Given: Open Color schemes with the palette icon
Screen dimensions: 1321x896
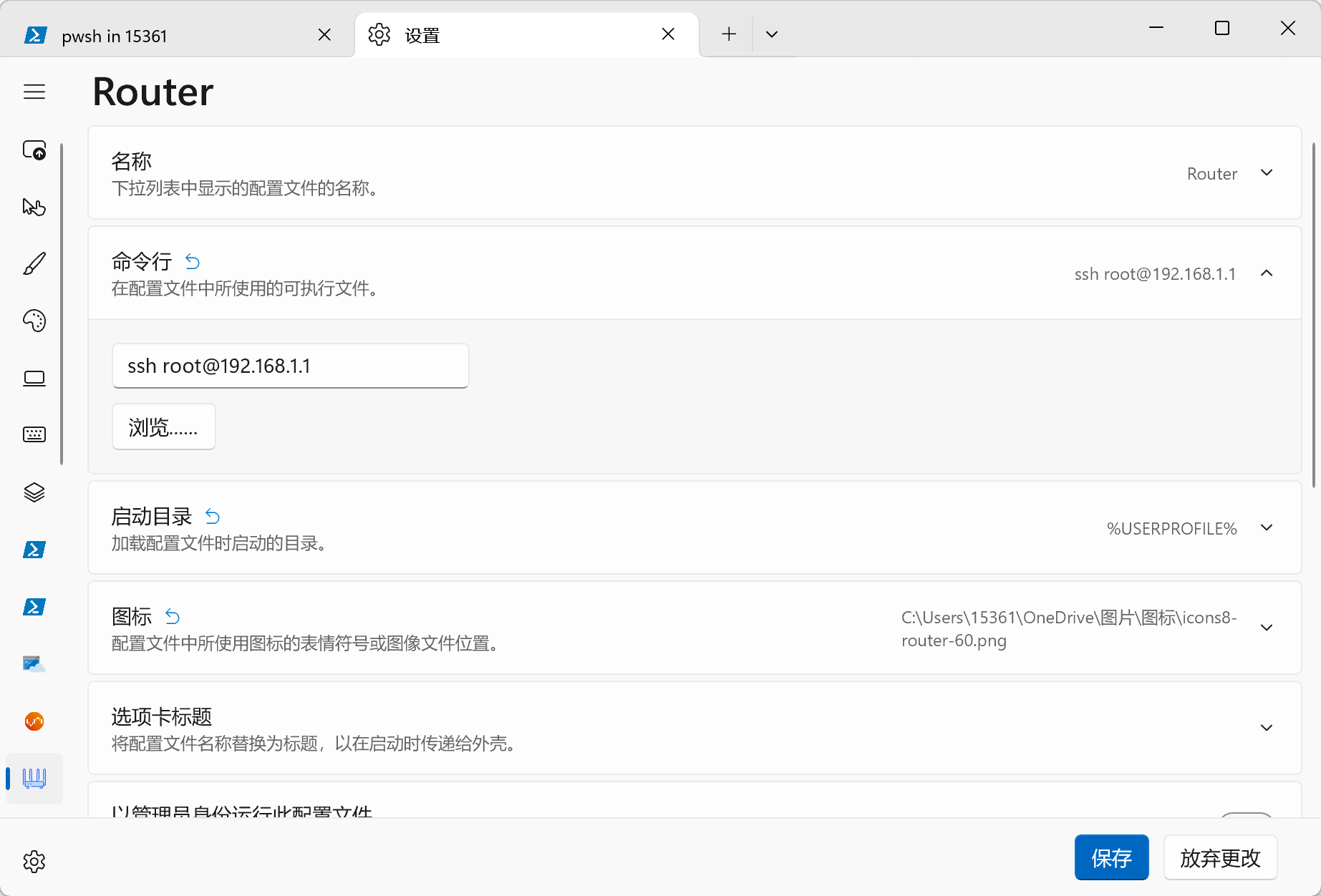Looking at the screenshot, I should click(x=34, y=321).
